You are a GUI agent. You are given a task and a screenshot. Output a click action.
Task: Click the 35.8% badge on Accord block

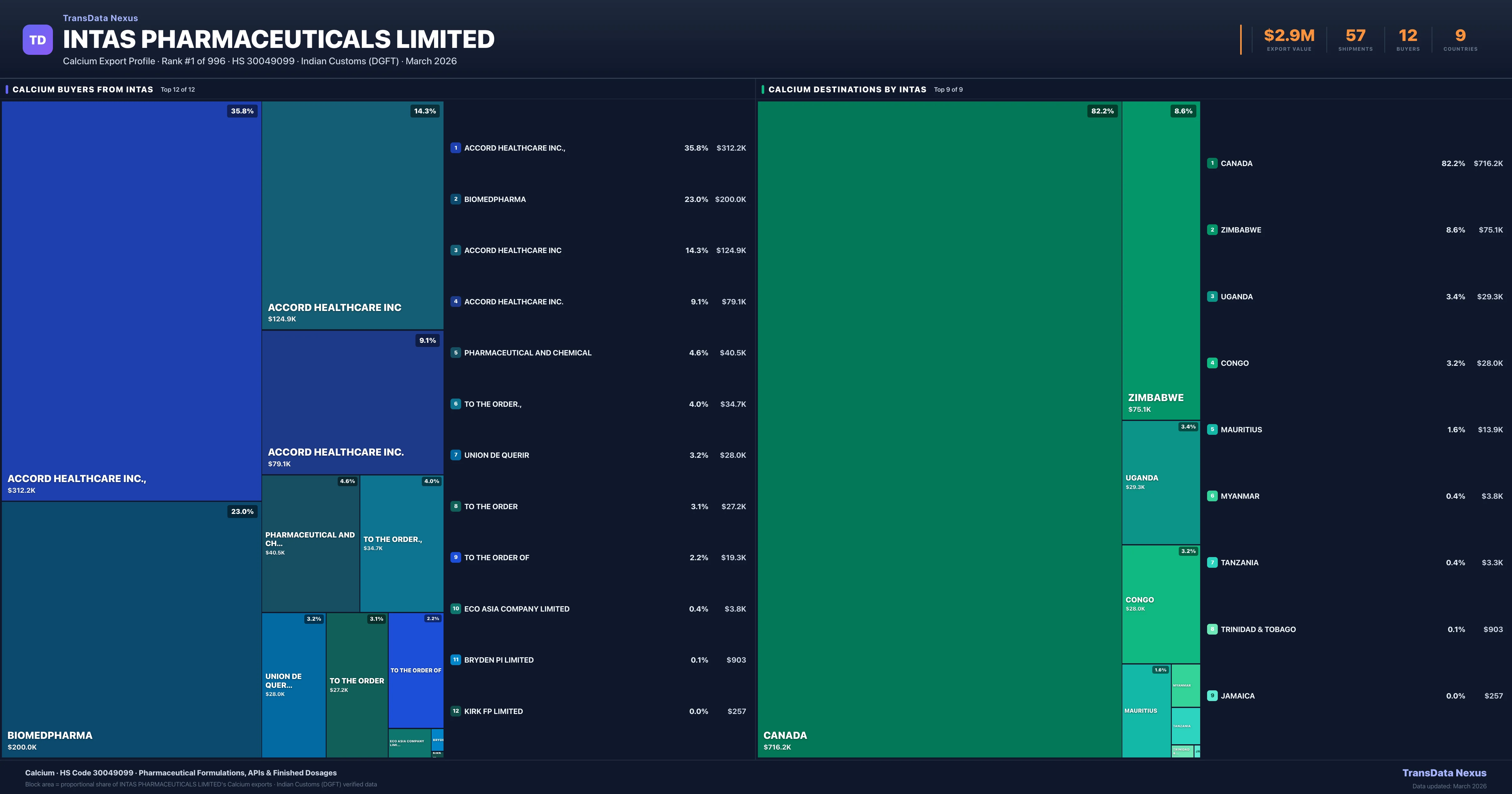[x=242, y=111]
